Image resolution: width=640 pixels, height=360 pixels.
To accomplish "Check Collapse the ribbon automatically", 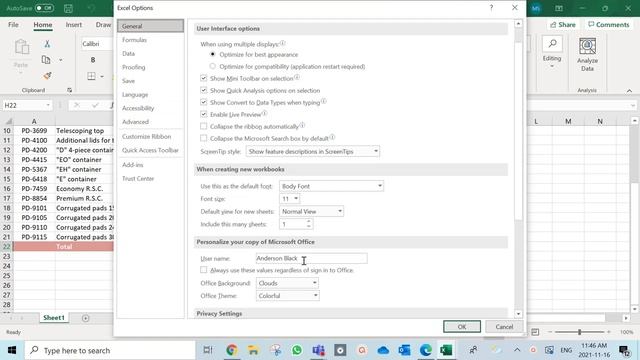I will 204,126.
